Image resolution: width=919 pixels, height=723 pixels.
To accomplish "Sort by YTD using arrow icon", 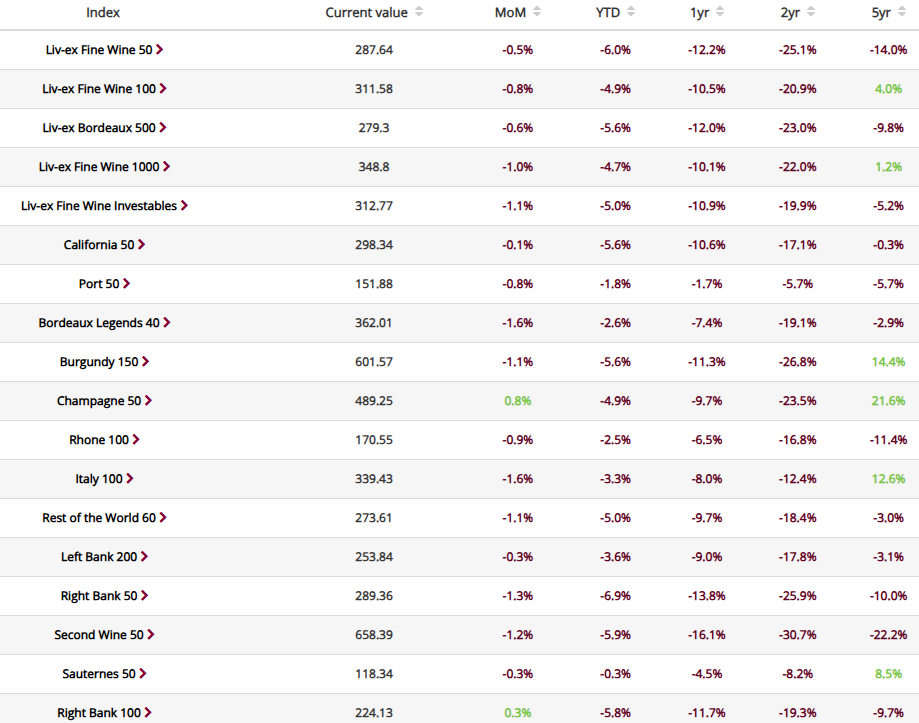I will tap(631, 12).
